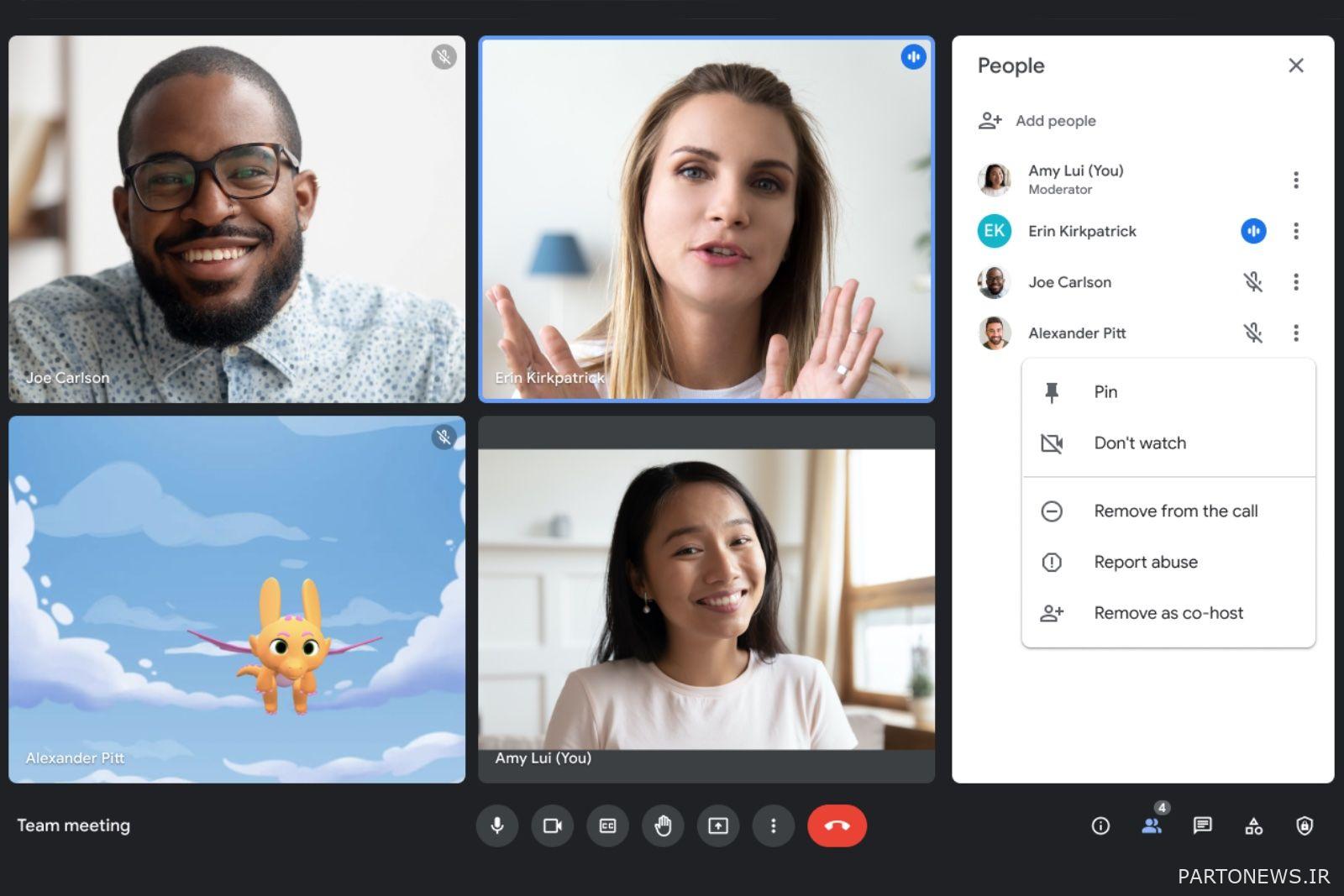1344x896 pixels.
Task: Select Erin Kirkpatrick's video tile
Action: pos(706,219)
